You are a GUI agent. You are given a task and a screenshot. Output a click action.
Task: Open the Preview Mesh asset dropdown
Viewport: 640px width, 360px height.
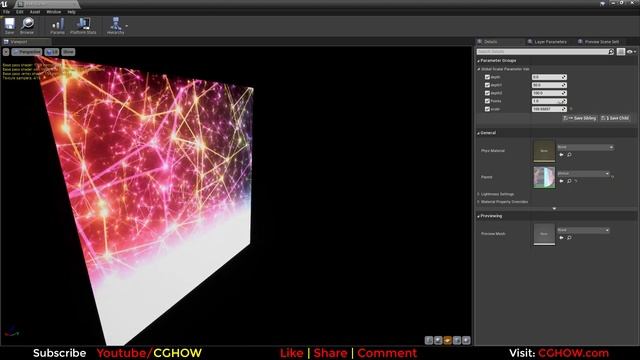[x=583, y=230]
